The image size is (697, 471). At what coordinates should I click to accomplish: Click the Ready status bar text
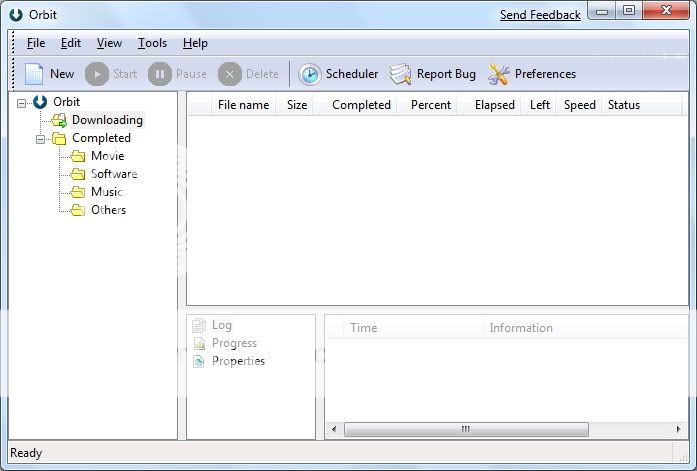point(26,453)
